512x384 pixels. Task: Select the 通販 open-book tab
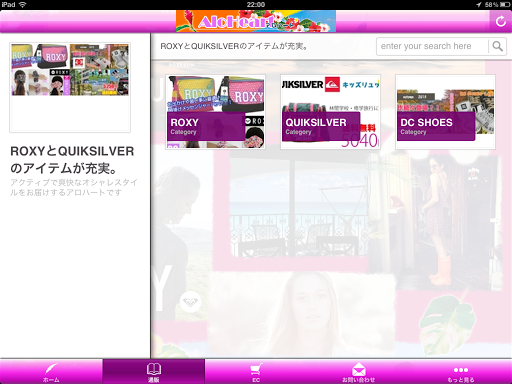[154, 372]
